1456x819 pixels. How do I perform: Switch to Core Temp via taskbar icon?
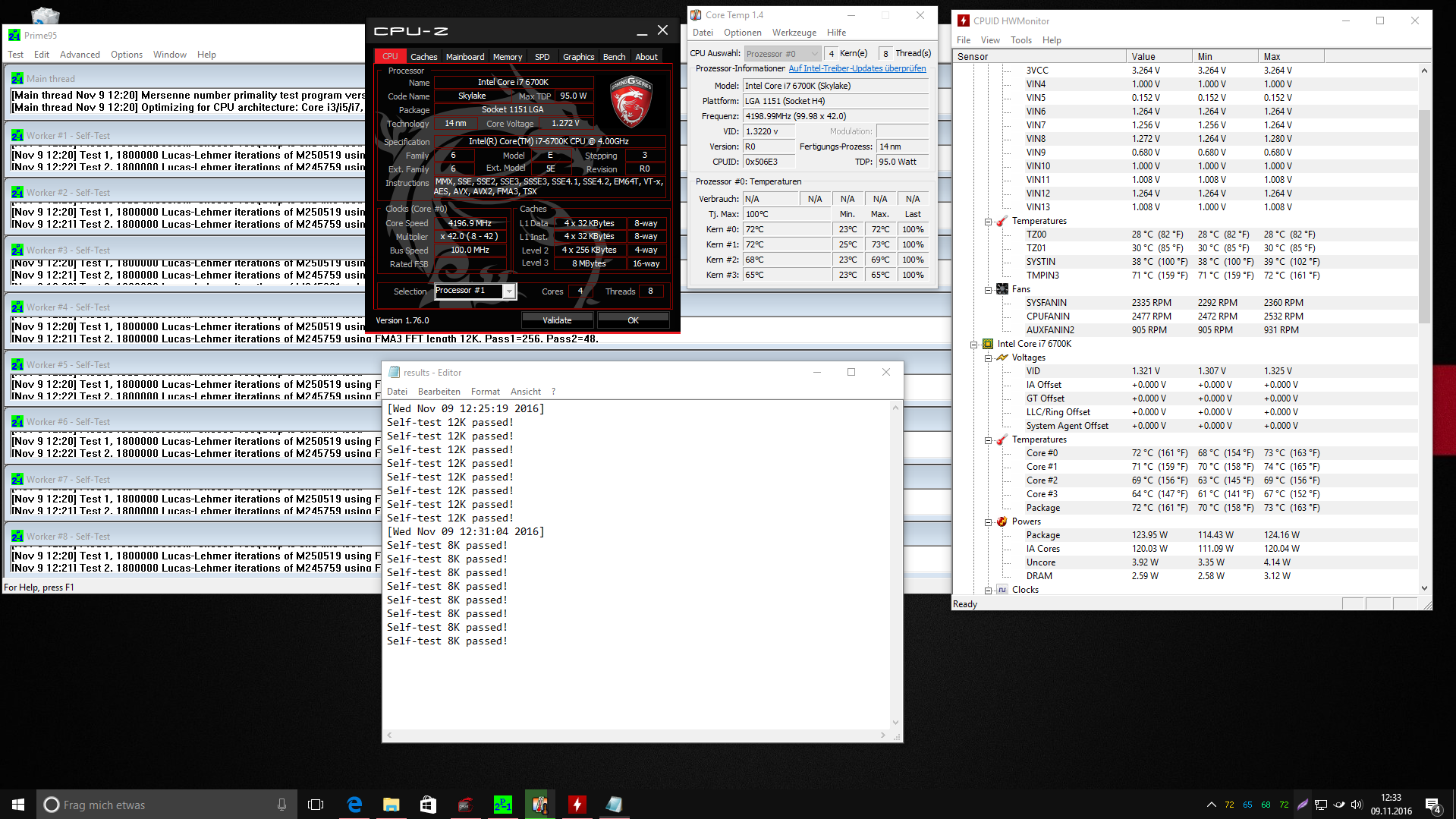540,805
